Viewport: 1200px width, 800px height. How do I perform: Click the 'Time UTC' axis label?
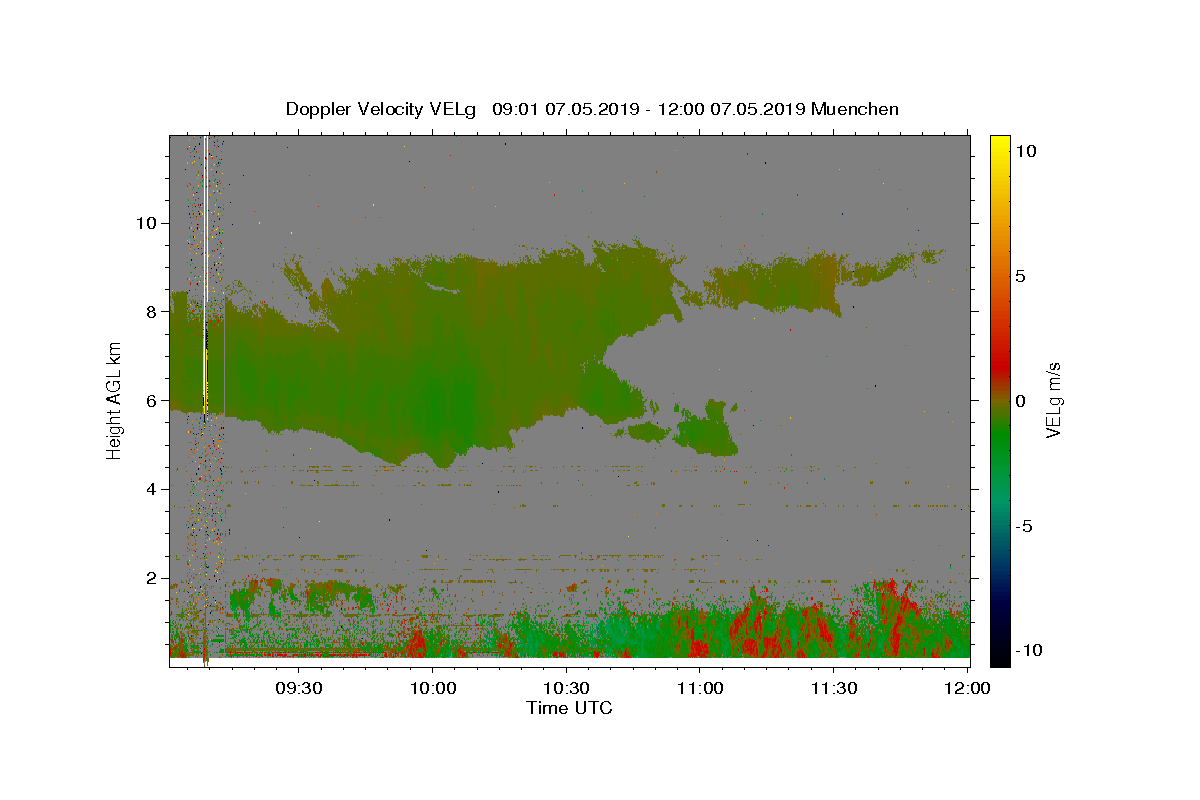tap(569, 708)
